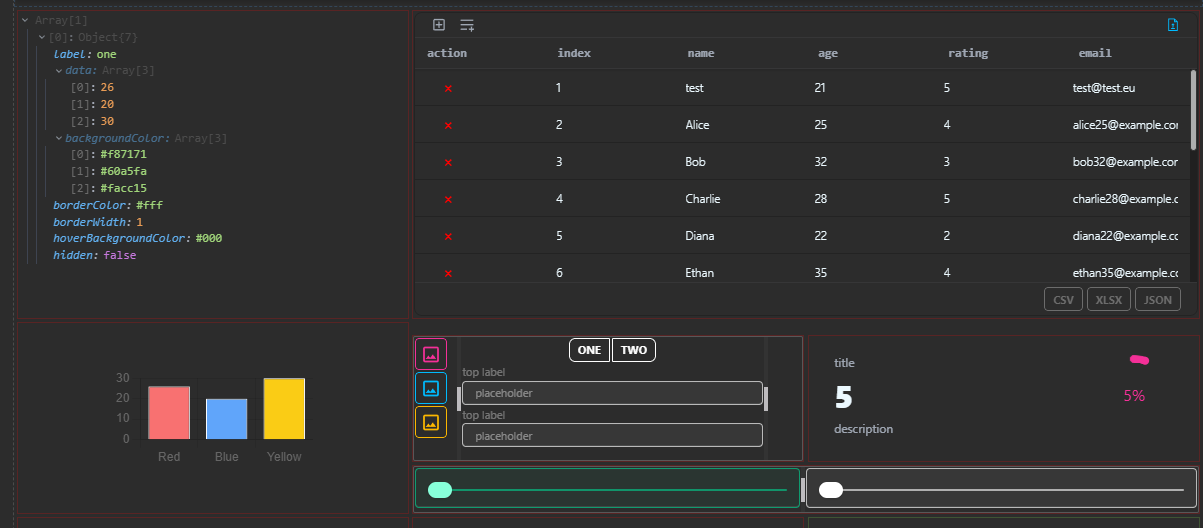Export the table as XLSX
Viewport: 1203px width, 528px height.
(x=1108, y=299)
